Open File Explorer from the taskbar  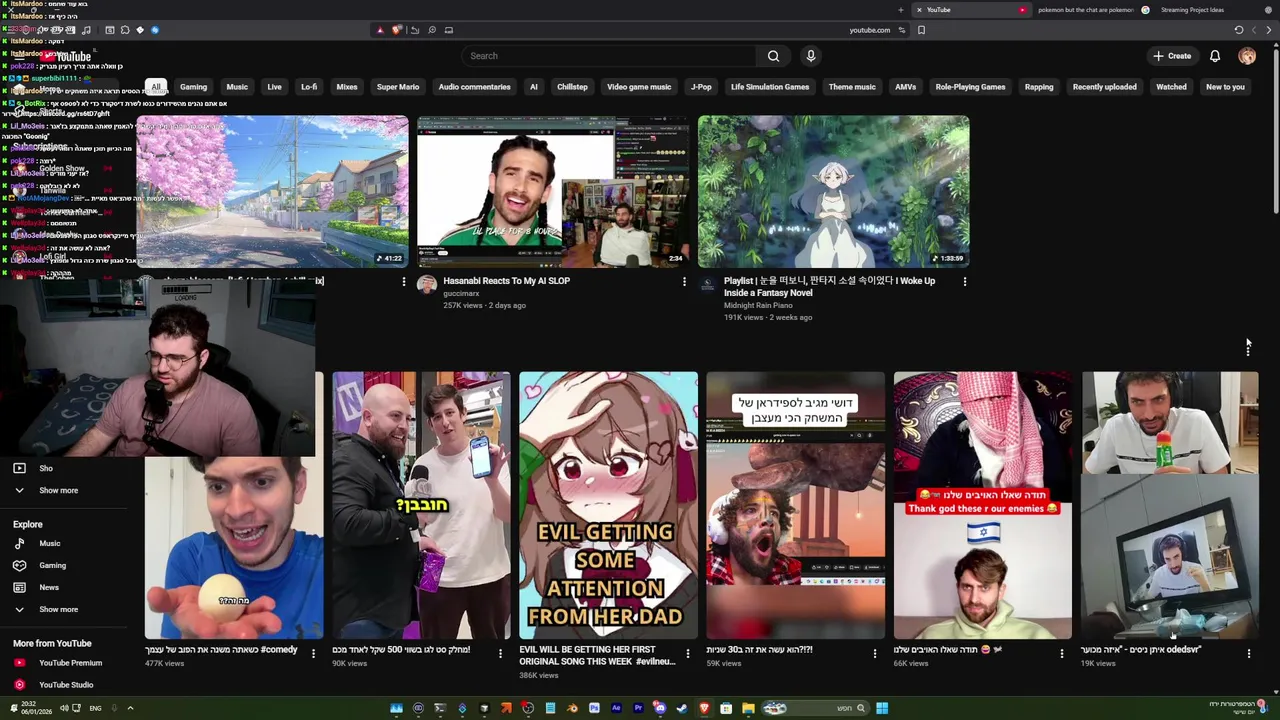click(x=748, y=708)
